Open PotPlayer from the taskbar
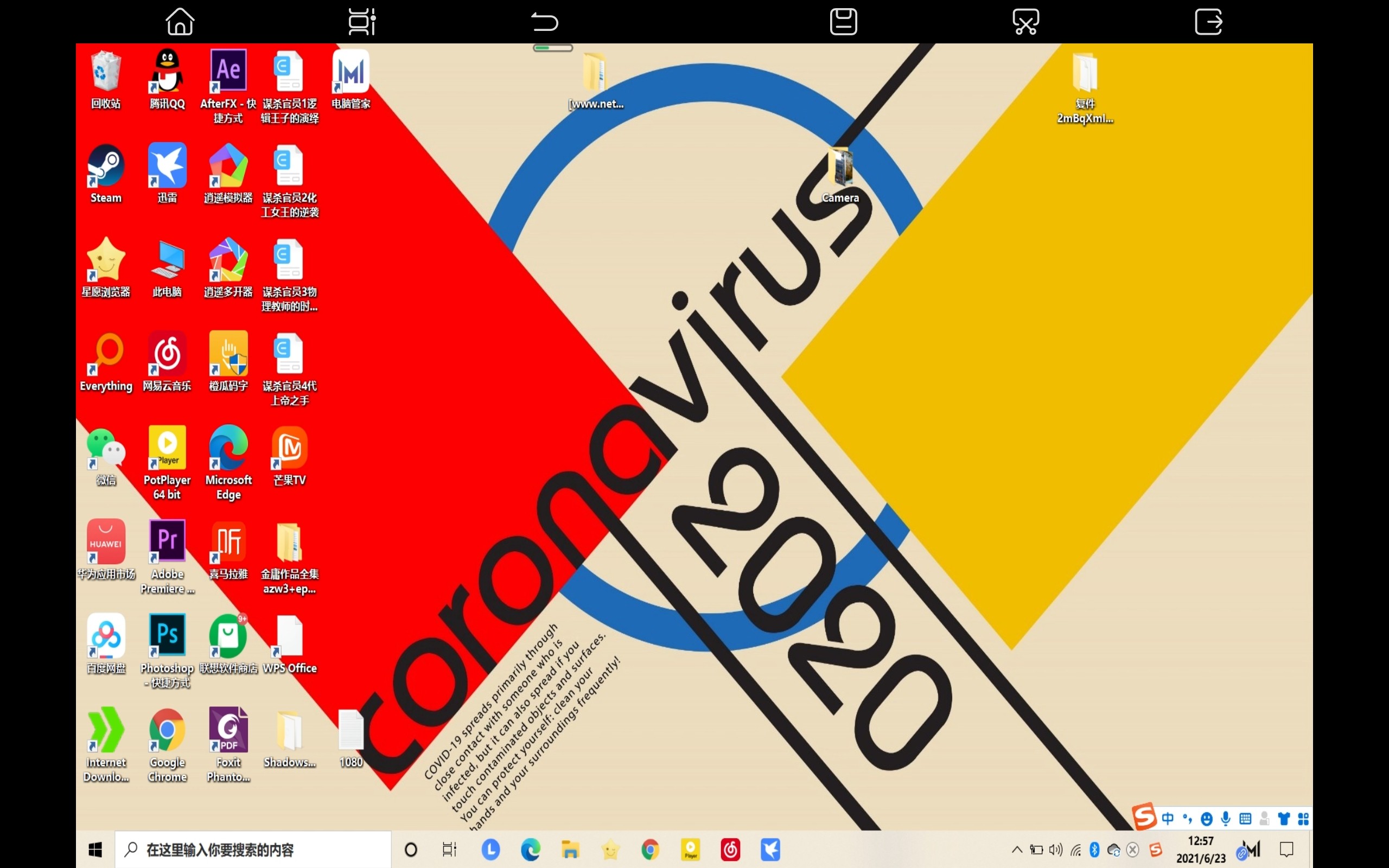Image resolution: width=1389 pixels, height=868 pixels. pos(691,849)
